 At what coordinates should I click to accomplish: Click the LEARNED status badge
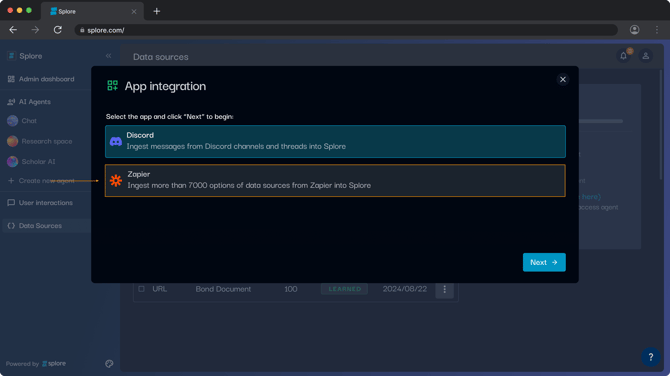[344, 289]
